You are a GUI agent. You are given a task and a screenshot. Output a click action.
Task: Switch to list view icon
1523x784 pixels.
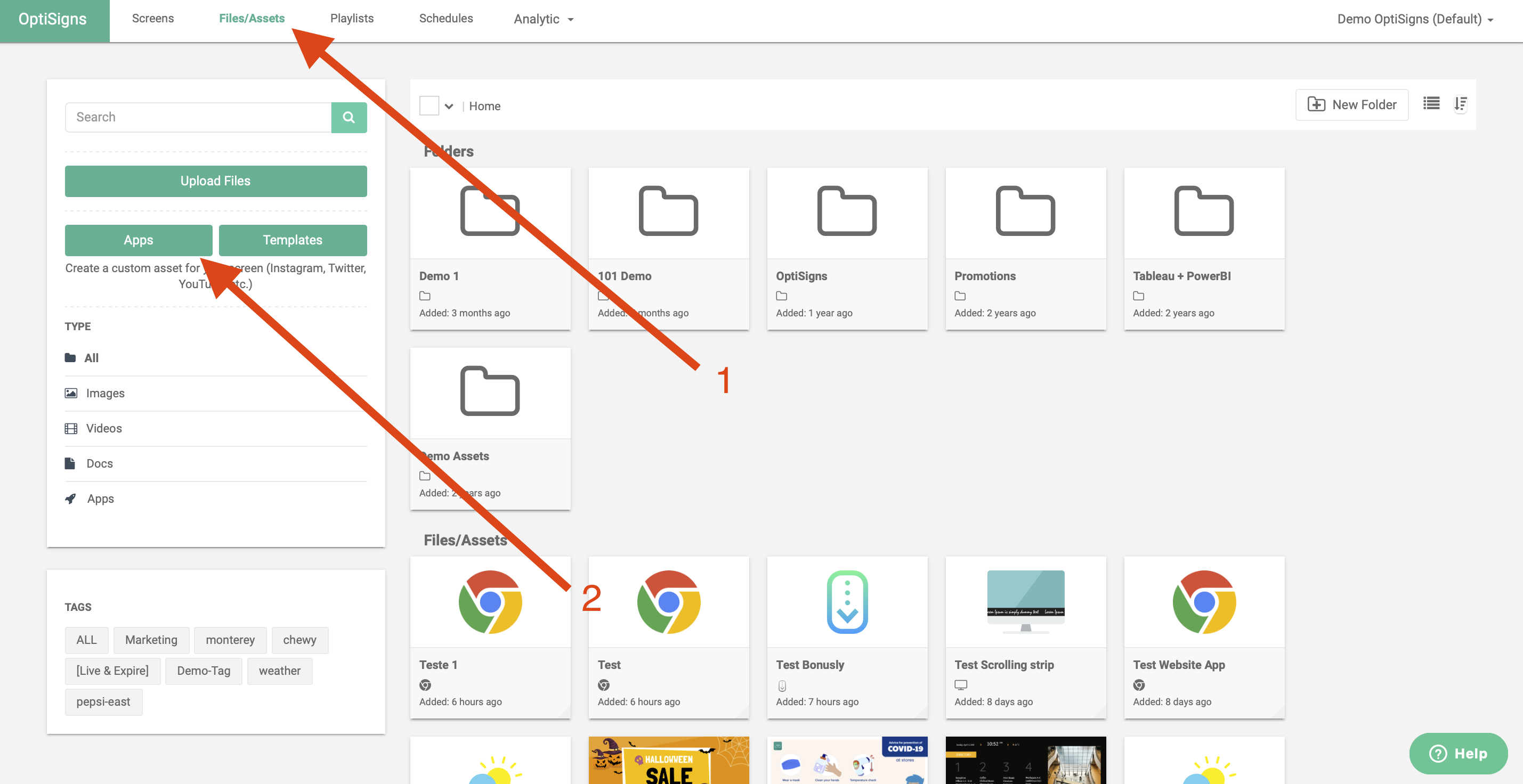(1431, 104)
